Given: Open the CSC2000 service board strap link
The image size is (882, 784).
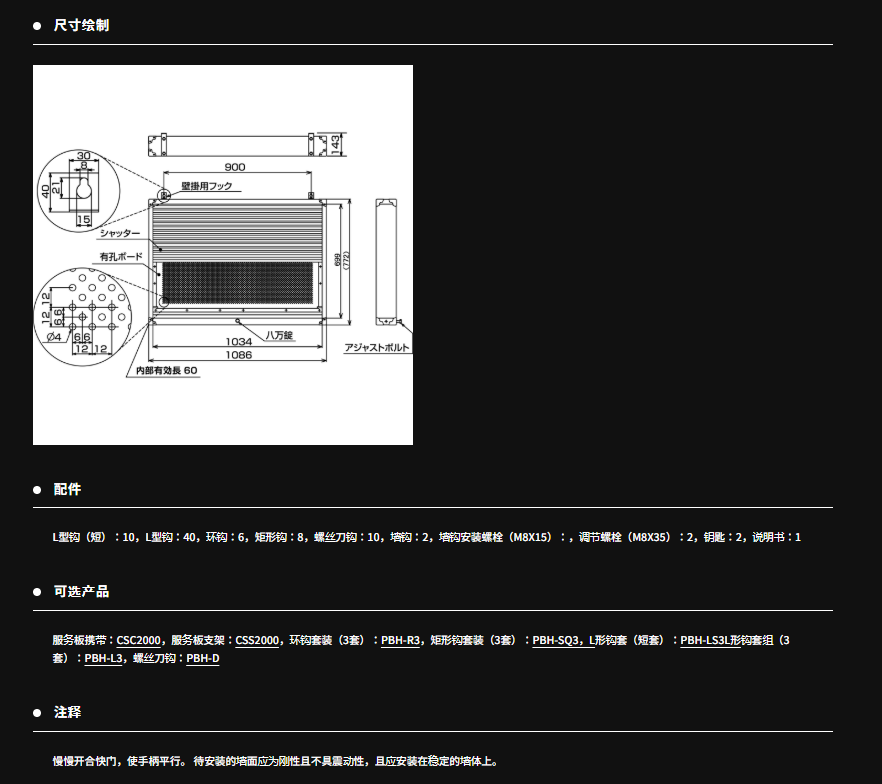Looking at the screenshot, I should pos(140,640).
